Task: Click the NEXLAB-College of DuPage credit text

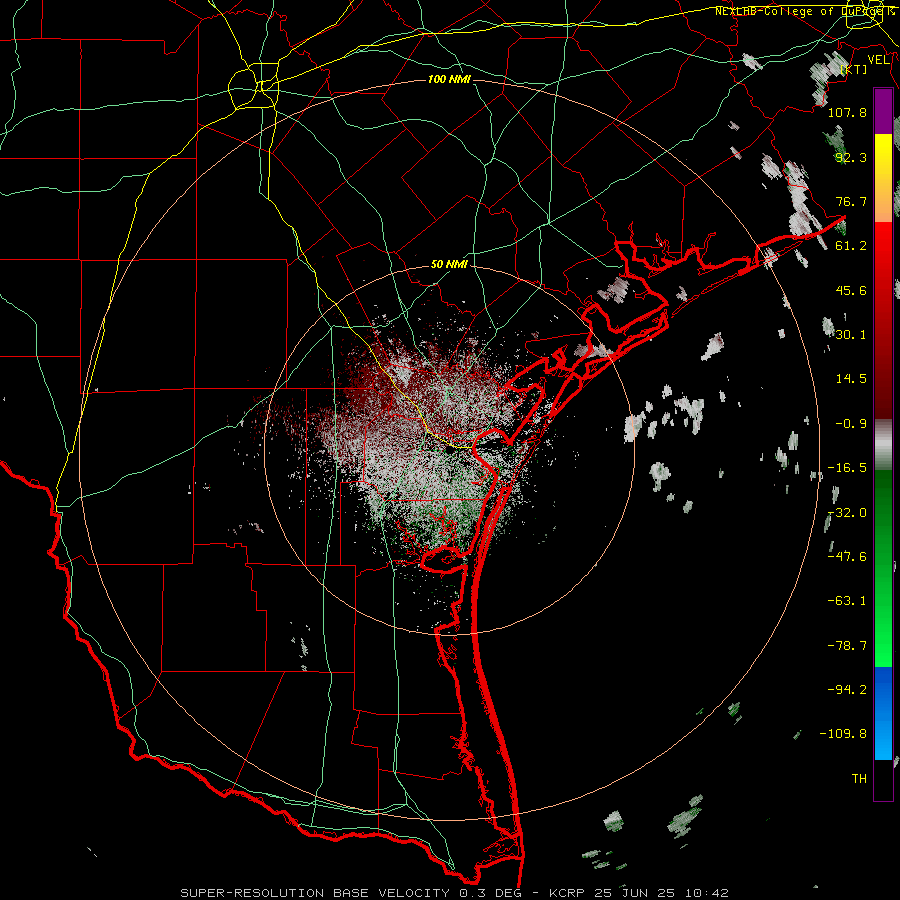Action: (x=806, y=11)
